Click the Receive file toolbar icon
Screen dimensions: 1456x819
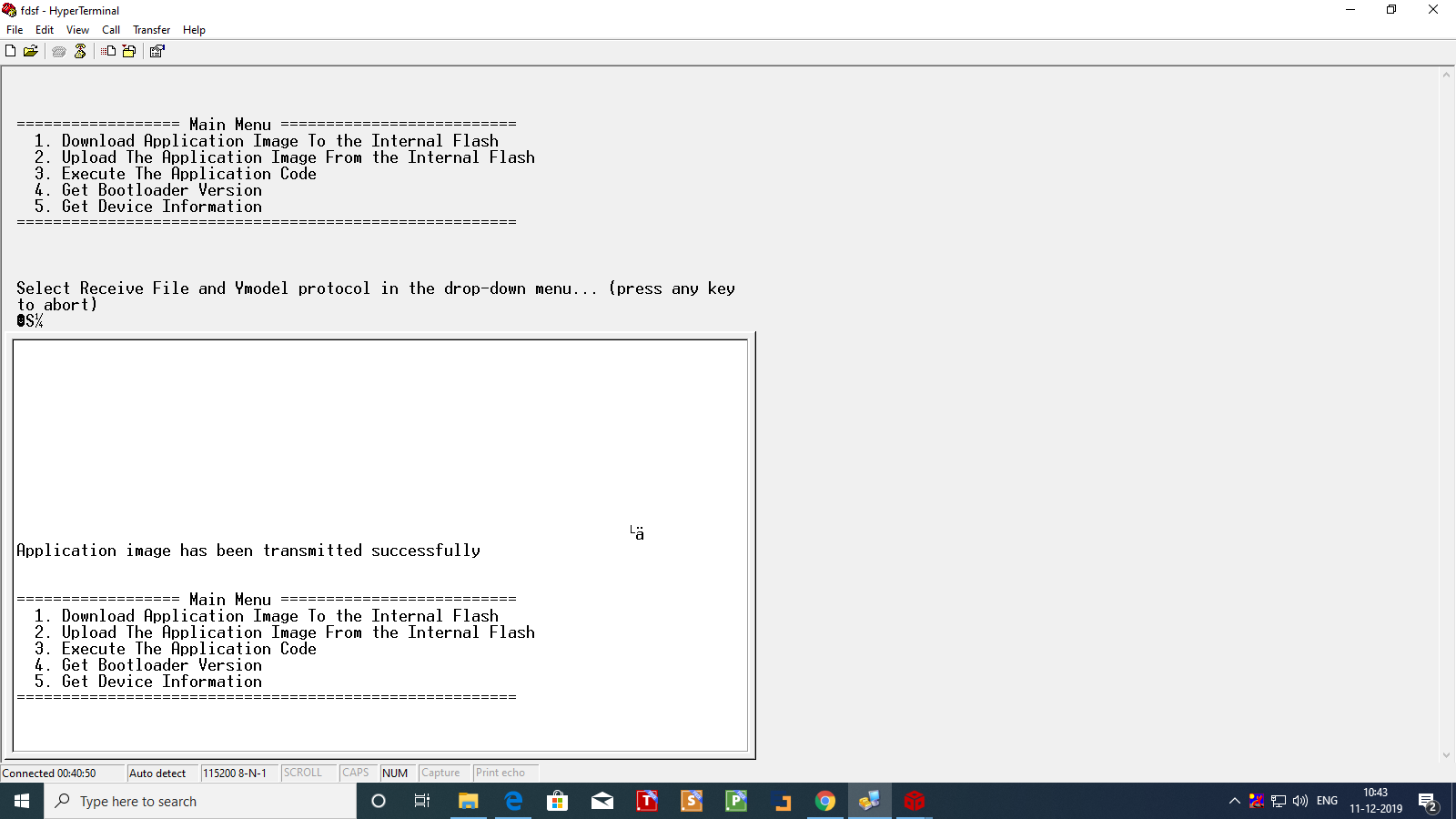click(x=129, y=51)
